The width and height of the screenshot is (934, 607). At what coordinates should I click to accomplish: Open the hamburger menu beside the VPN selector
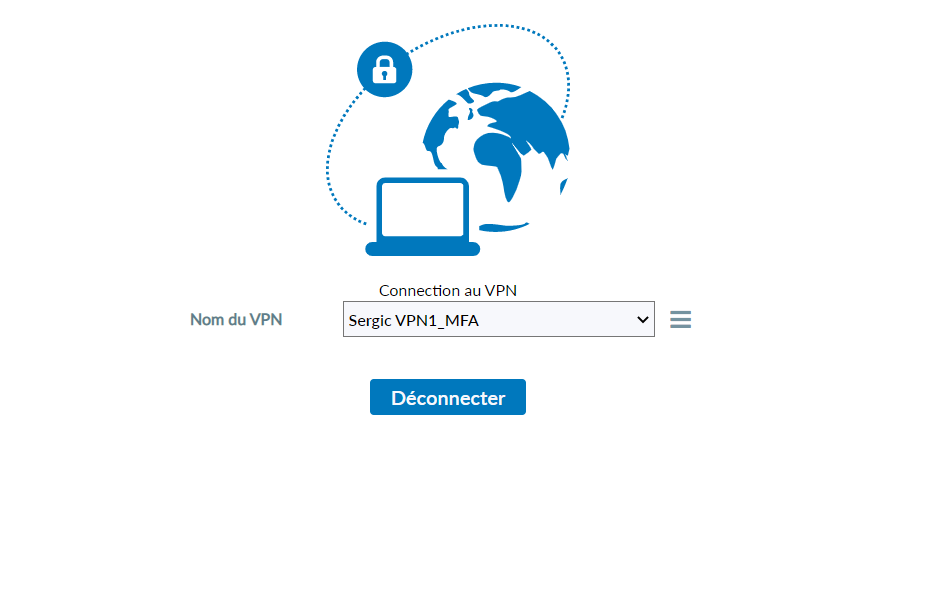pyautogui.click(x=680, y=319)
